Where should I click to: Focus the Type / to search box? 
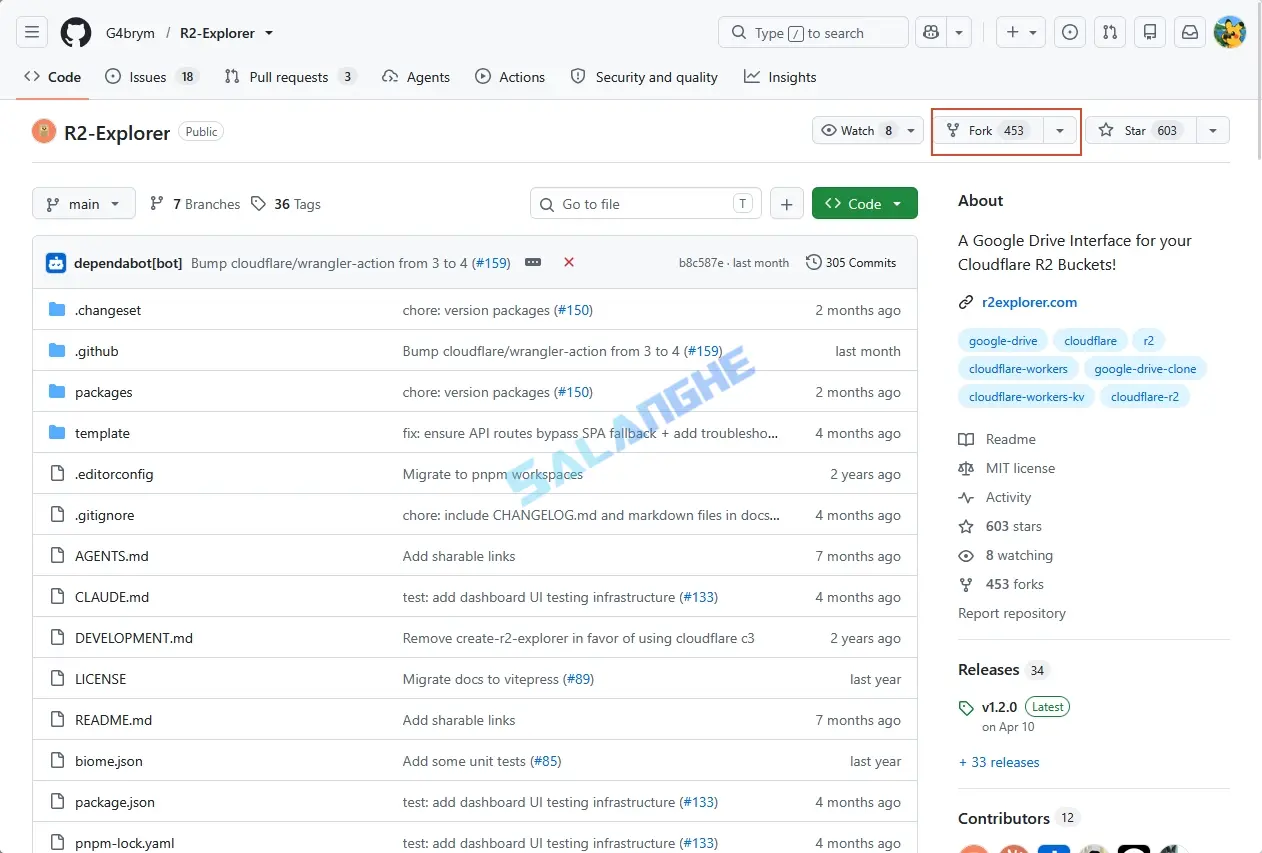tap(813, 32)
